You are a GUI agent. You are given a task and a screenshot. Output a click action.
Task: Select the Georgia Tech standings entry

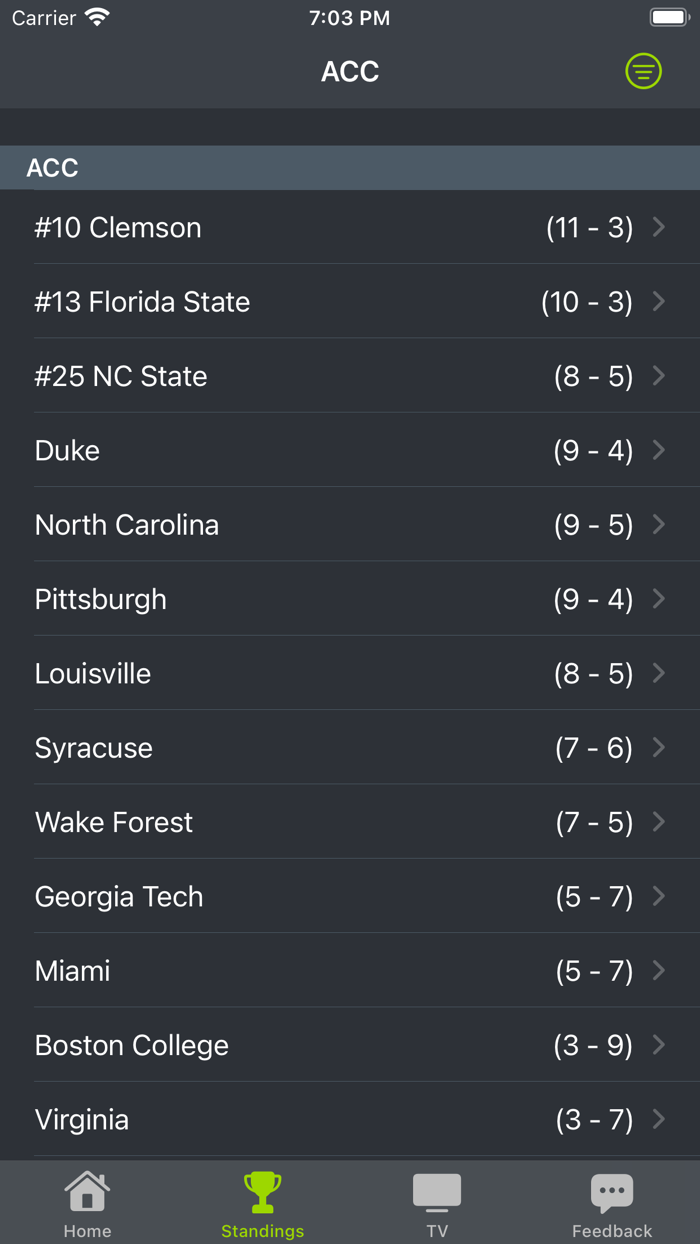pyautogui.click(x=350, y=896)
